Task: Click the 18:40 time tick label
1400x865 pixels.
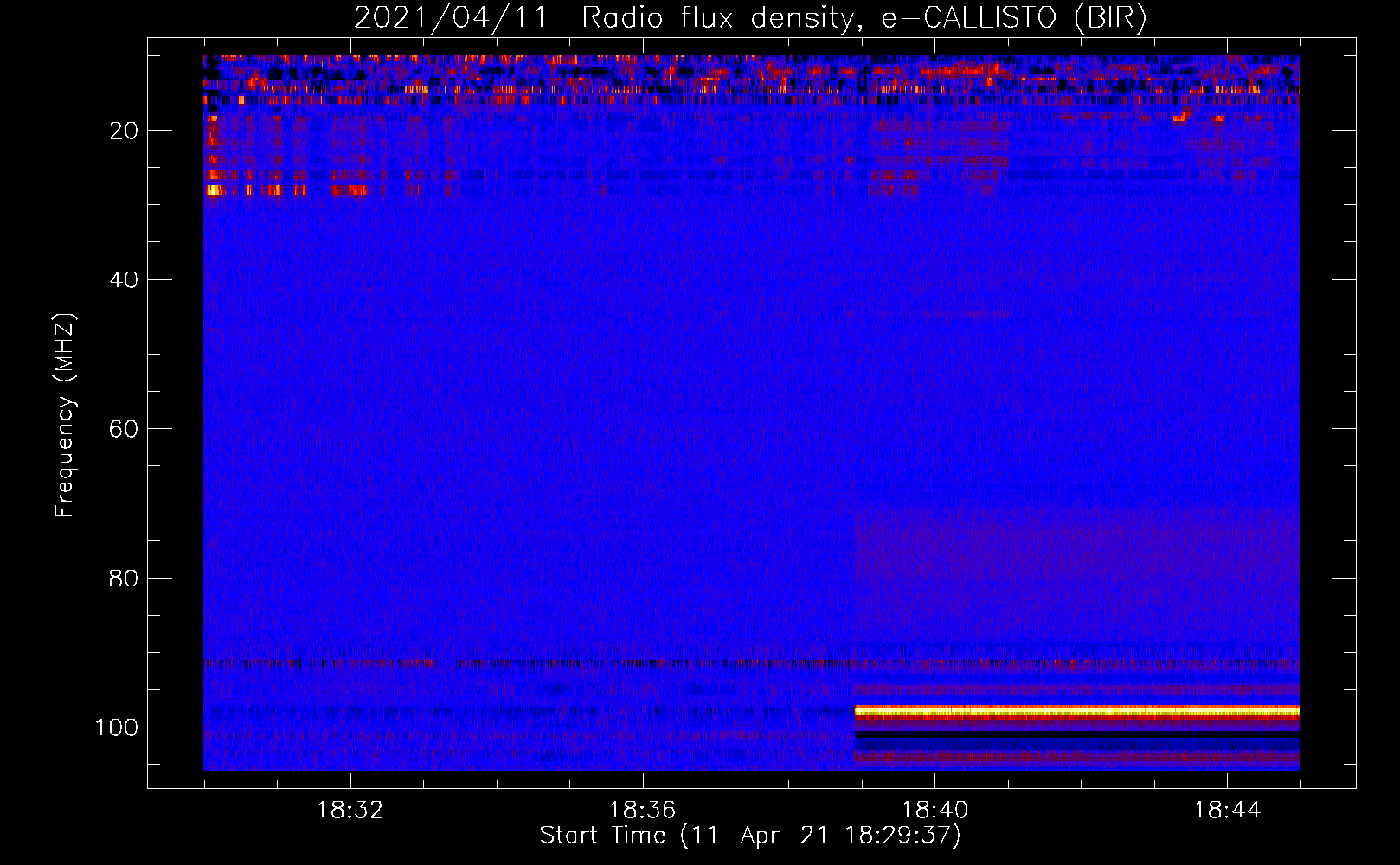Action: click(934, 811)
